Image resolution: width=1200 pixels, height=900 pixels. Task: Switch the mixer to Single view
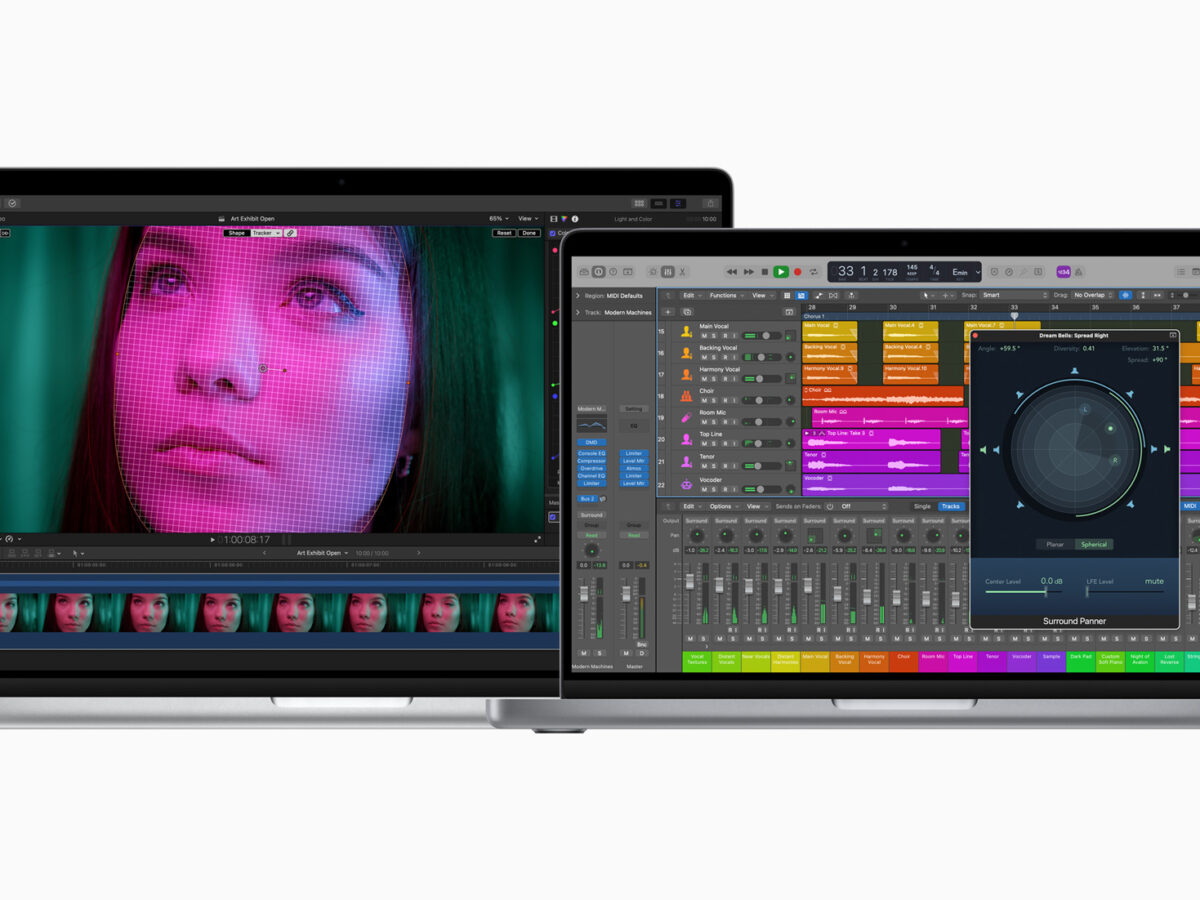[x=921, y=506]
